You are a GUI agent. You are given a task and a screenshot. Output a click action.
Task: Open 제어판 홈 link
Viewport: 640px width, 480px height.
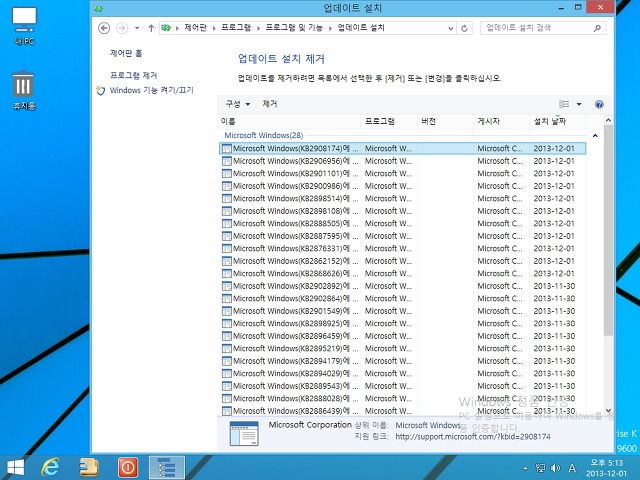126,53
